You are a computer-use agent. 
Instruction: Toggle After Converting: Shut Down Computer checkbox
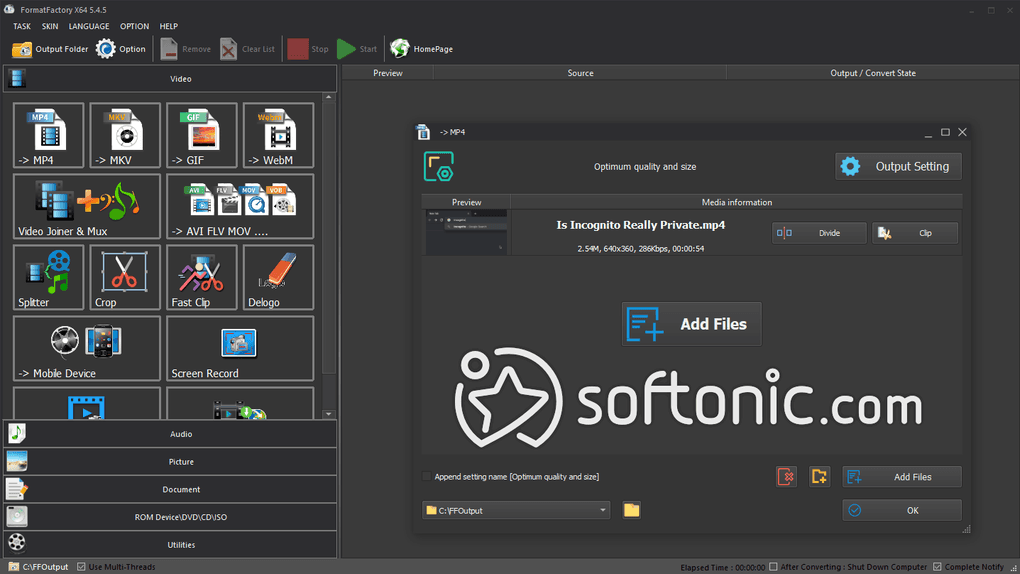tap(773, 567)
